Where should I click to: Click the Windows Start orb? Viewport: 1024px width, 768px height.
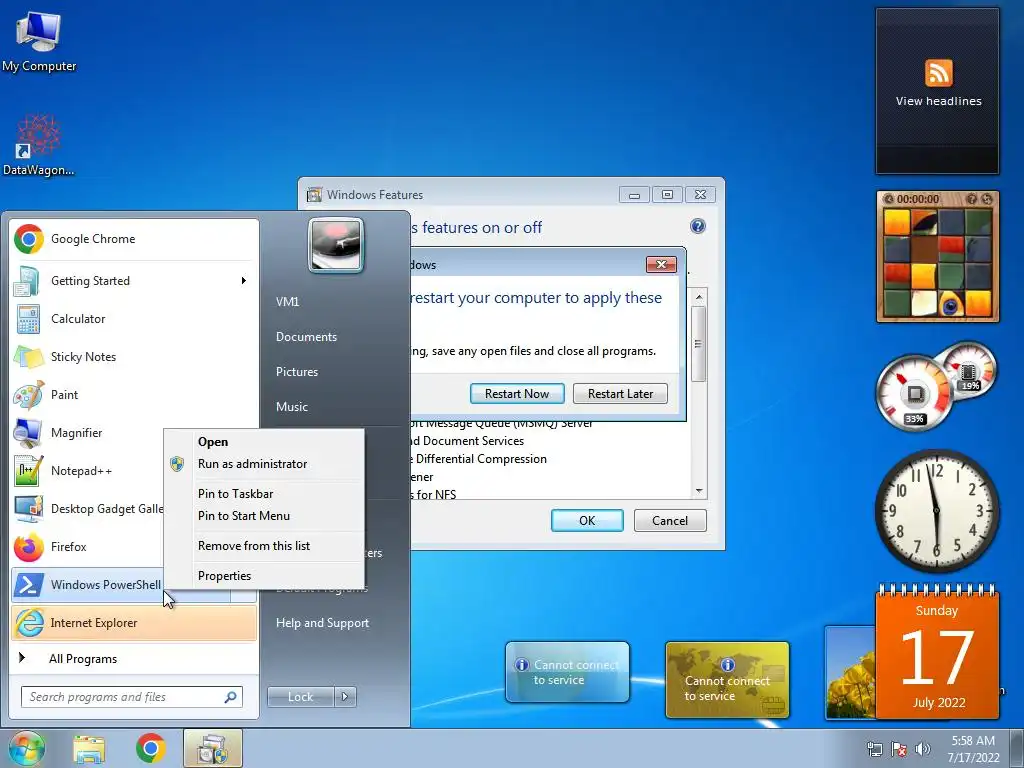coord(26,748)
